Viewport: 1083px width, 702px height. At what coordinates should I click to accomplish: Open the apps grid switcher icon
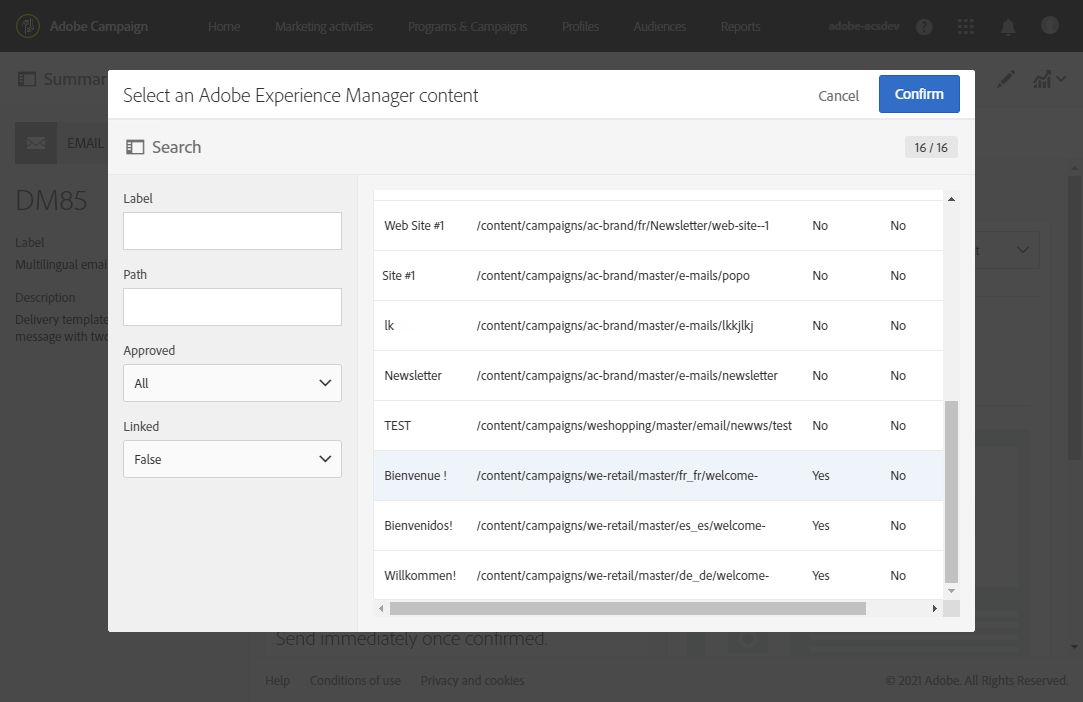coord(965,27)
